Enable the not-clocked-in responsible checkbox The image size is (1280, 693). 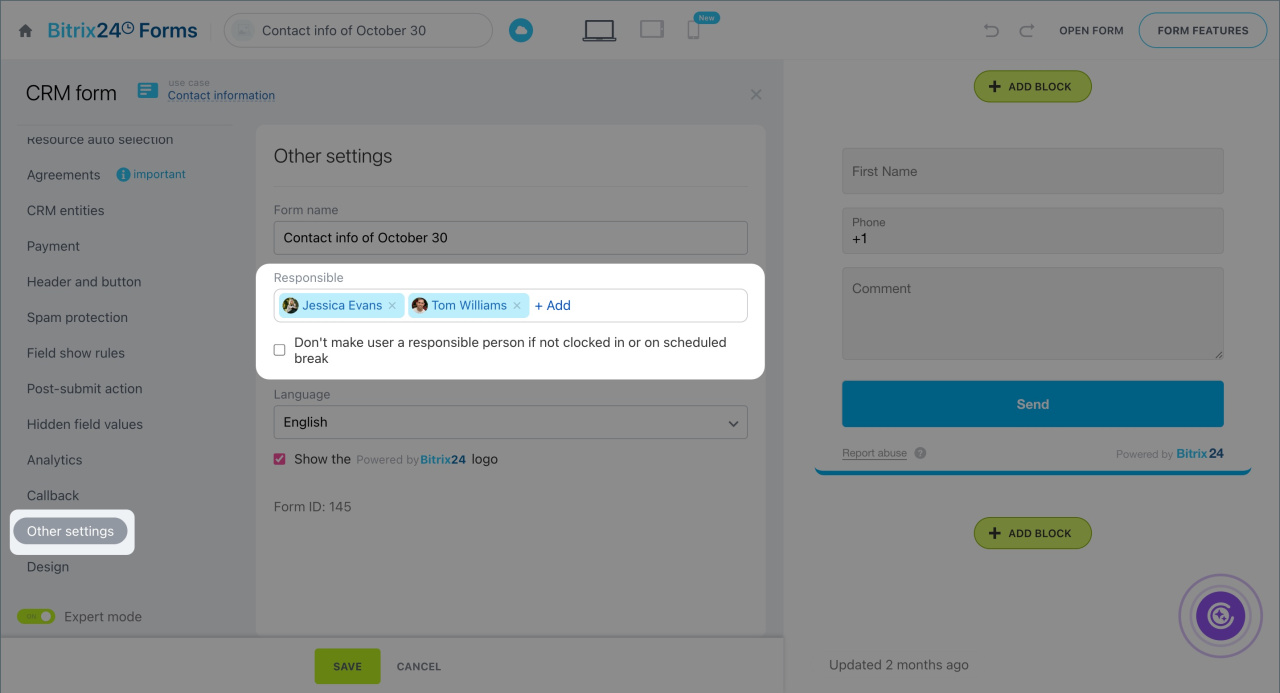[280, 350]
